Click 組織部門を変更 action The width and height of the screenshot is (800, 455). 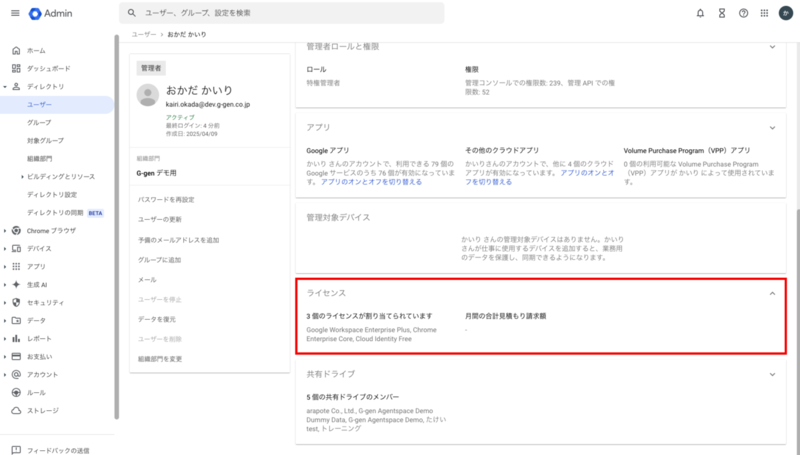[x=160, y=359]
